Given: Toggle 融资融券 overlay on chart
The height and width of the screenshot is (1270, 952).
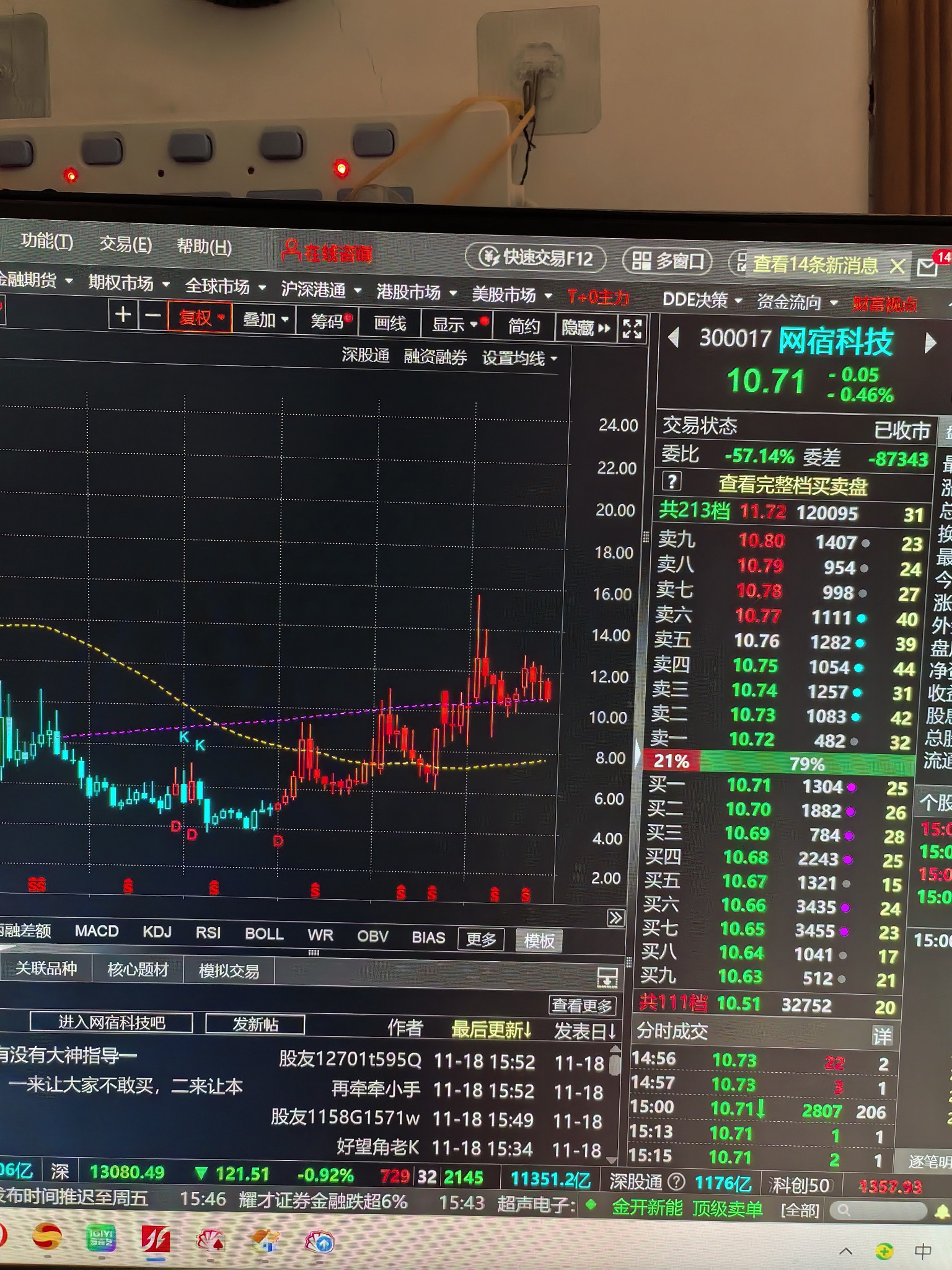Looking at the screenshot, I should (x=435, y=357).
